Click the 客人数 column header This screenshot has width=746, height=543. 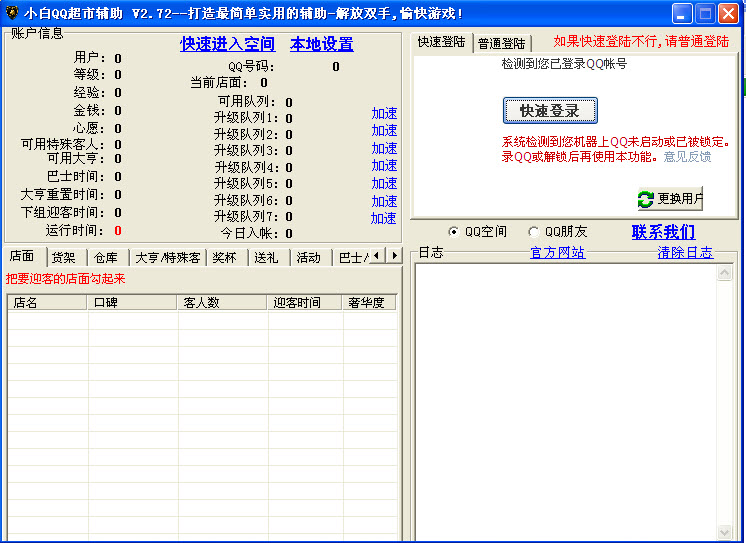point(200,302)
